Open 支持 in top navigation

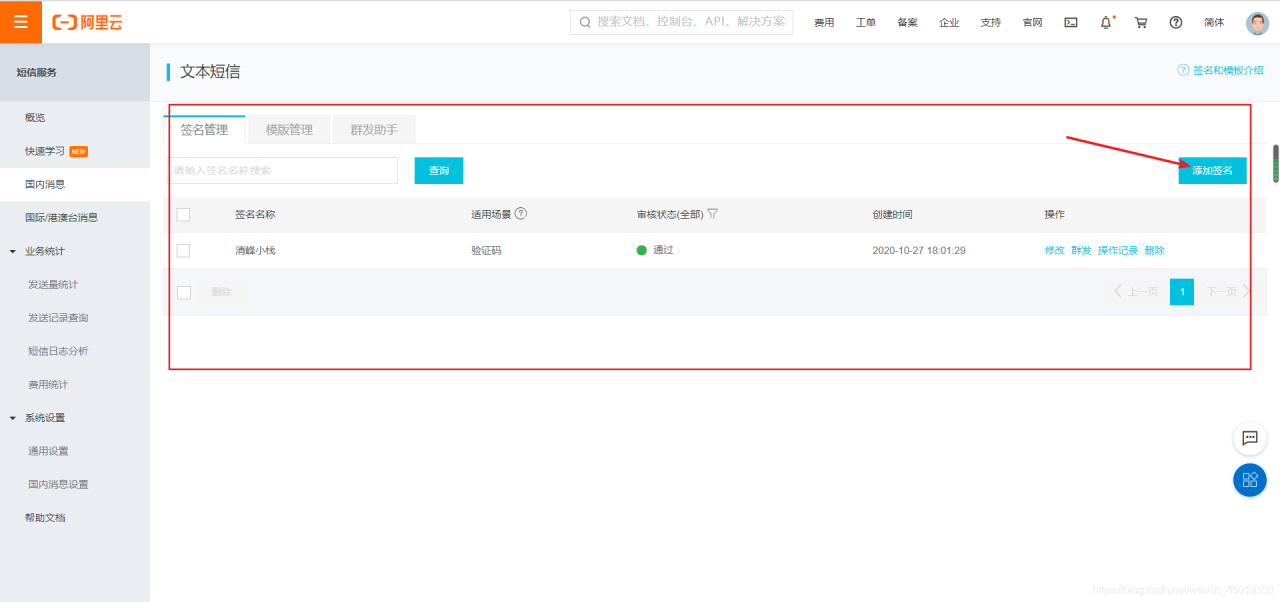pos(990,22)
